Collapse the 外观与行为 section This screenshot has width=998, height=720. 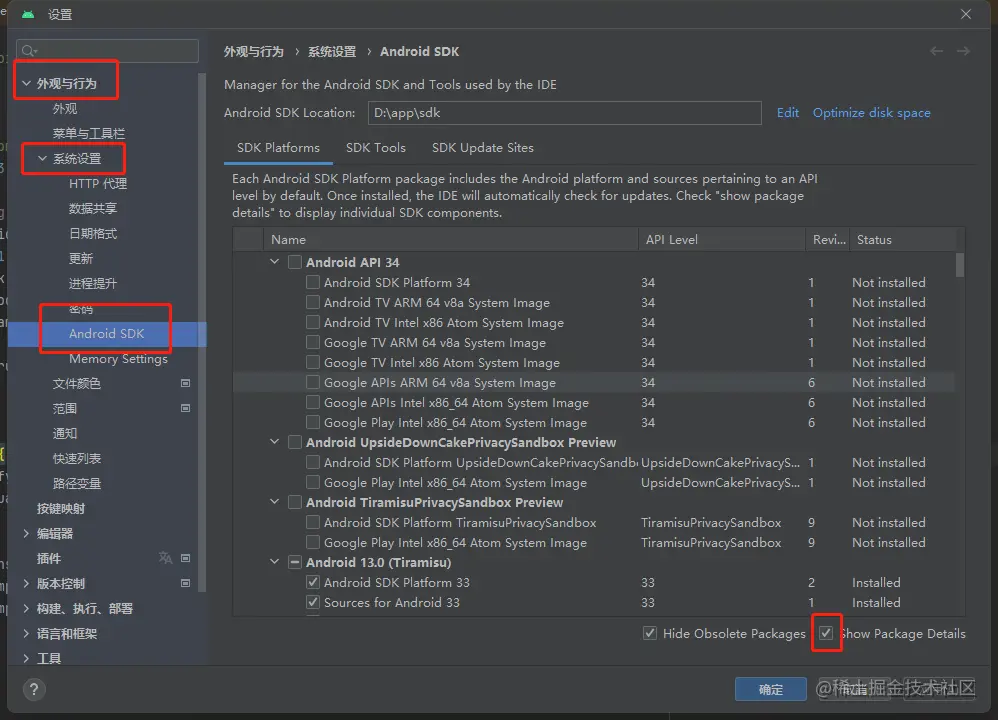[26, 83]
